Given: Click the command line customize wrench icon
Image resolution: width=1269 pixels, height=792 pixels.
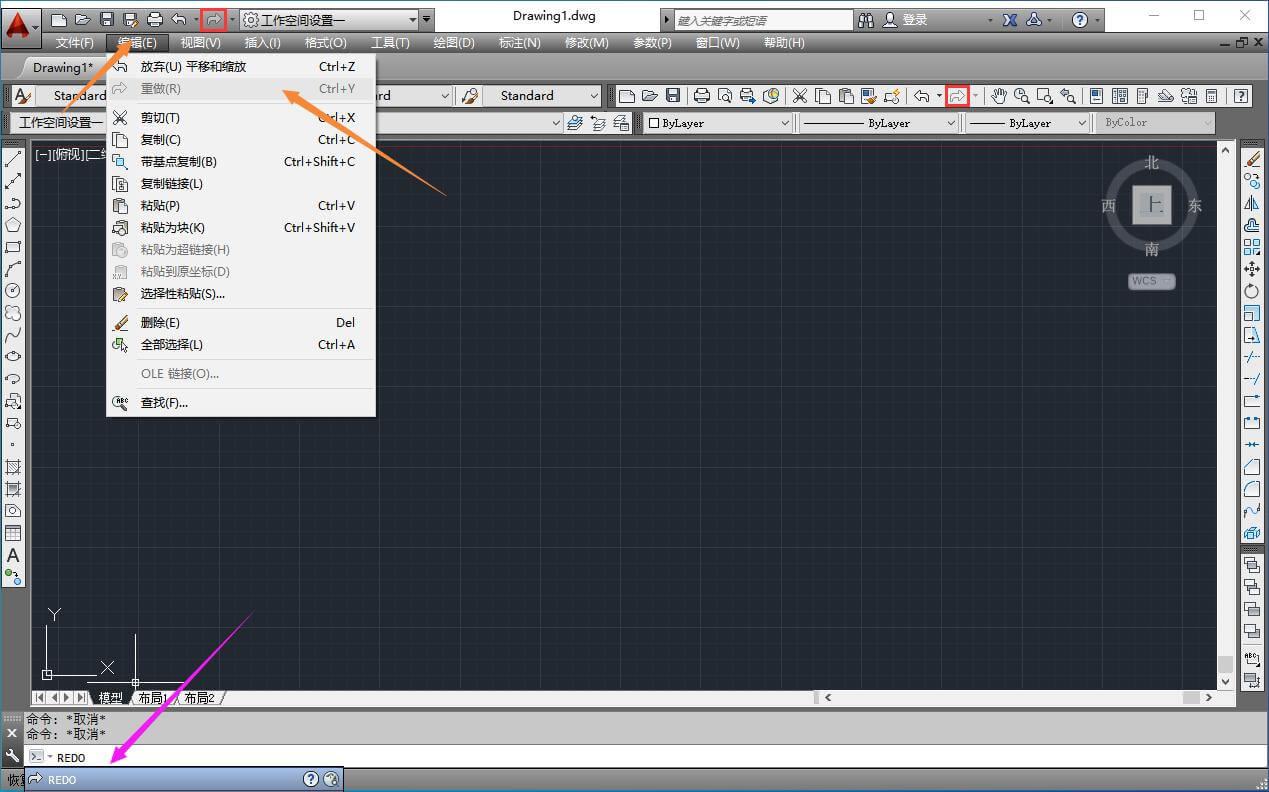Looking at the screenshot, I should [12, 756].
